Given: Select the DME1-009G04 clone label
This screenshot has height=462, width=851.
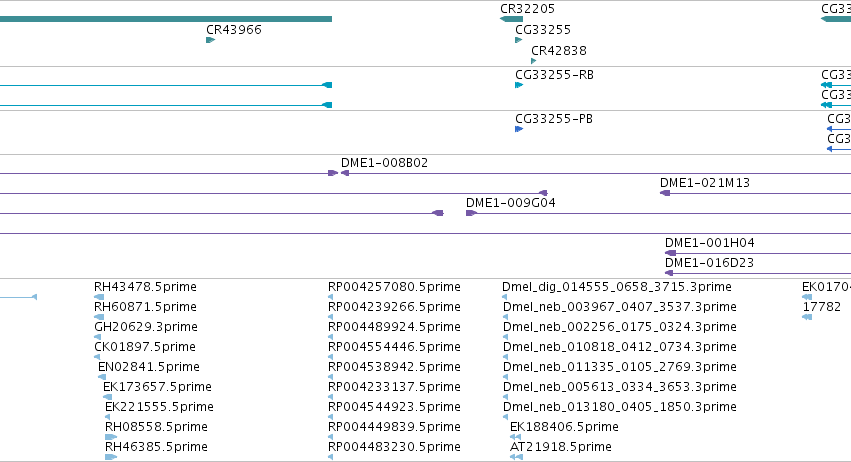Looking at the screenshot, I should coord(511,202).
